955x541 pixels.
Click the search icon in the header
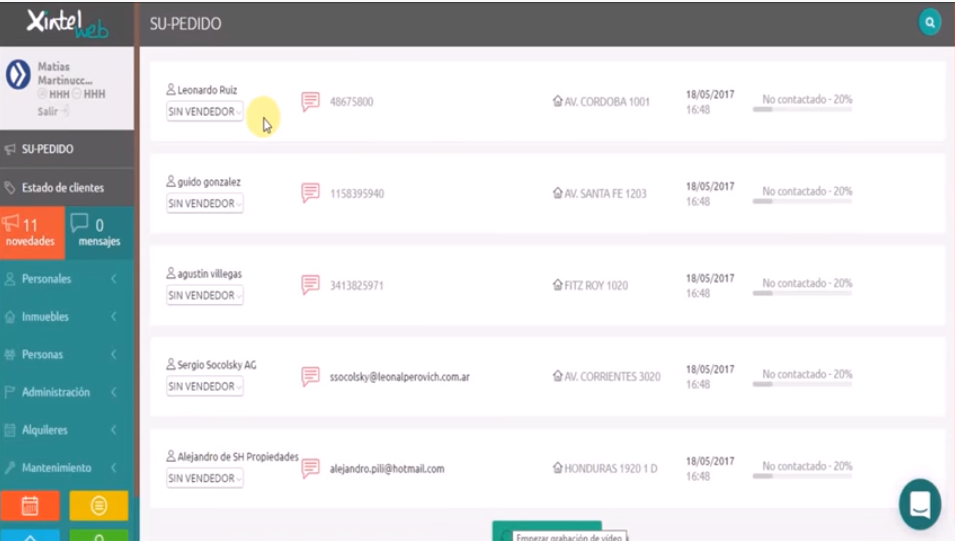(x=930, y=22)
